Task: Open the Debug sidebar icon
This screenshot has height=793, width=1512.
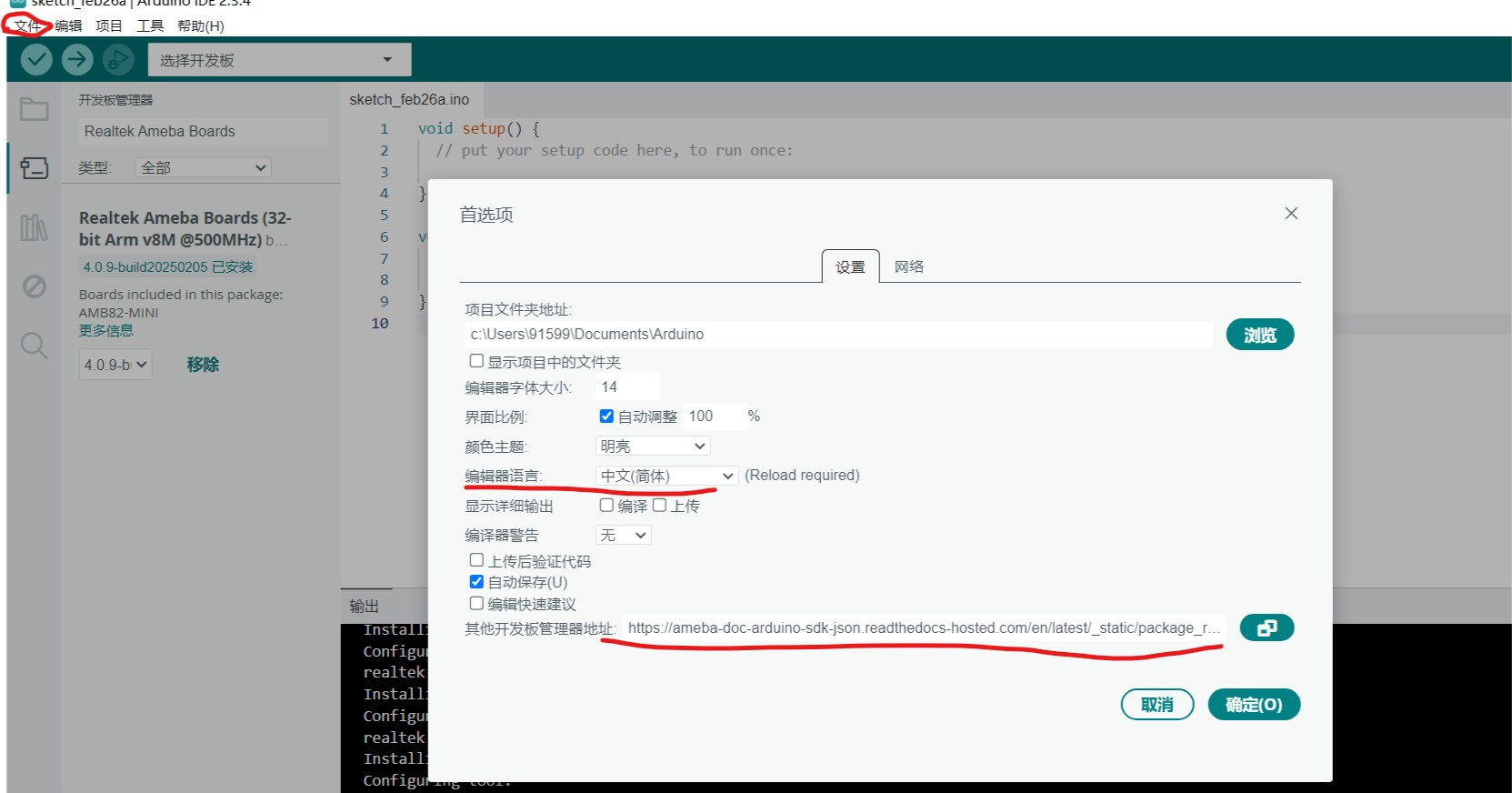Action: pos(35,286)
